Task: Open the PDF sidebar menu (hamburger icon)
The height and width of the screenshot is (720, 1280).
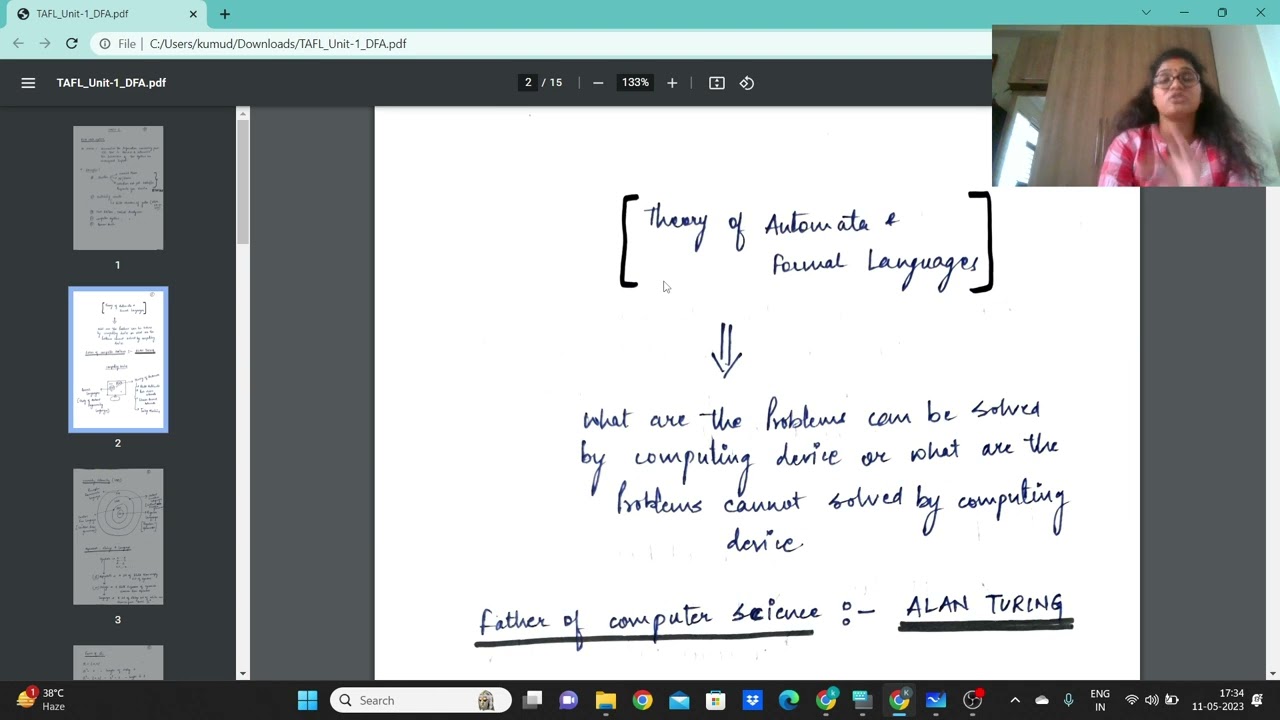Action: (28, 83)
